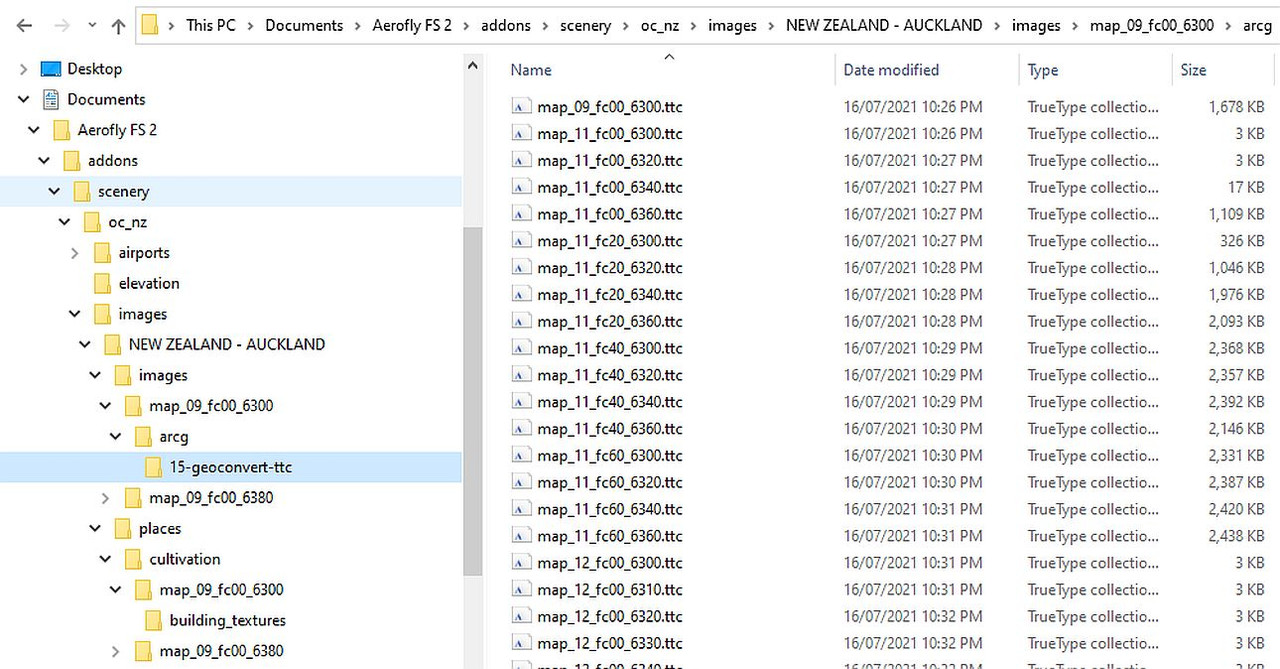The width and height of the screenshot is (1280, 669).
Task: Navigate to addons breadcrumb
Action: (x=506, y=26)
